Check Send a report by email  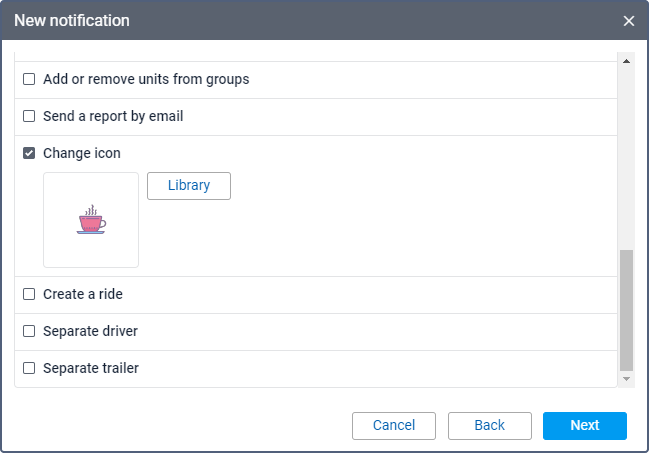[29, 116]
